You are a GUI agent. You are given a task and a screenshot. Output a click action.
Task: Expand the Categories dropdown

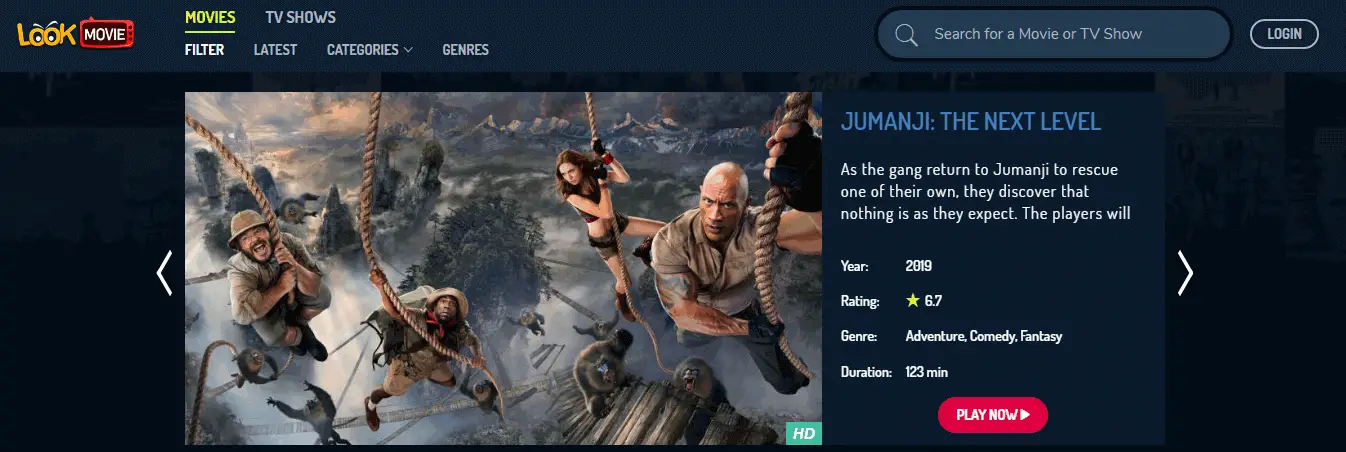(370, 49)
